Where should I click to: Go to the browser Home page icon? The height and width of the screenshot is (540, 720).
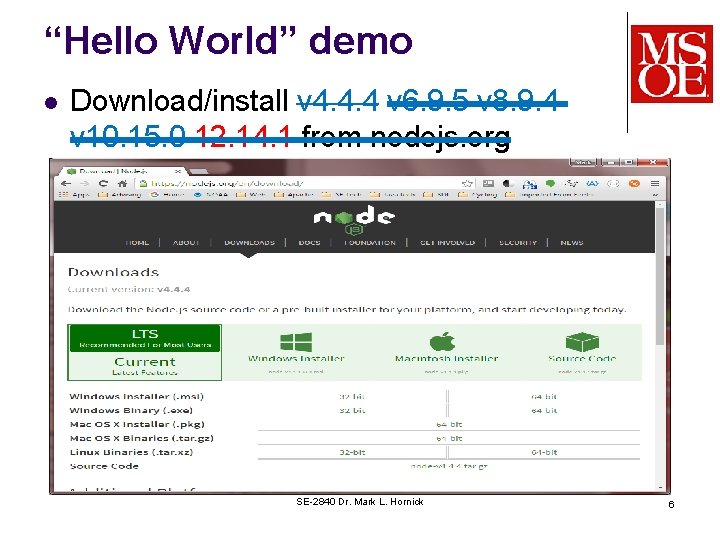(x=122, y=183)
